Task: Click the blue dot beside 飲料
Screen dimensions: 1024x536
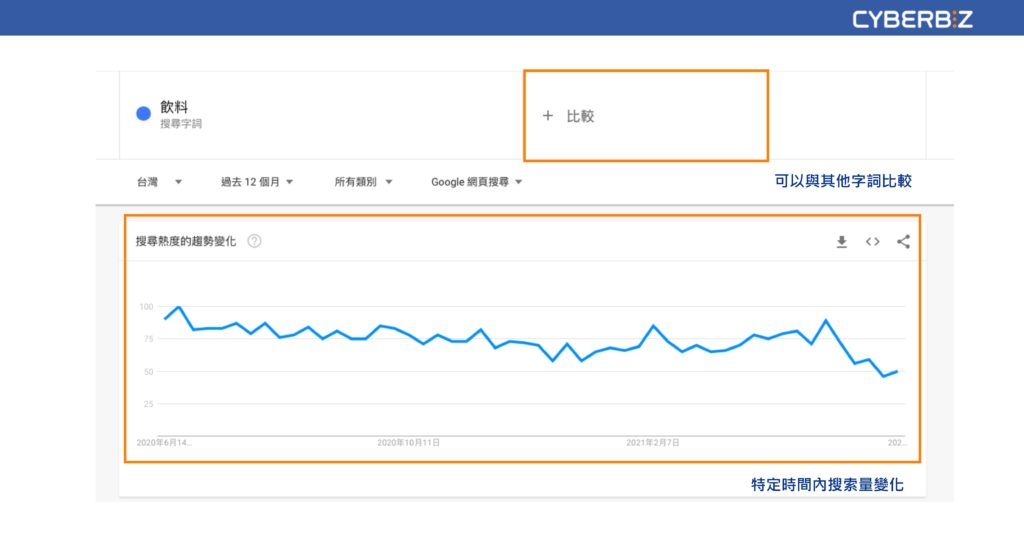Action: click(x=143, y=113)
